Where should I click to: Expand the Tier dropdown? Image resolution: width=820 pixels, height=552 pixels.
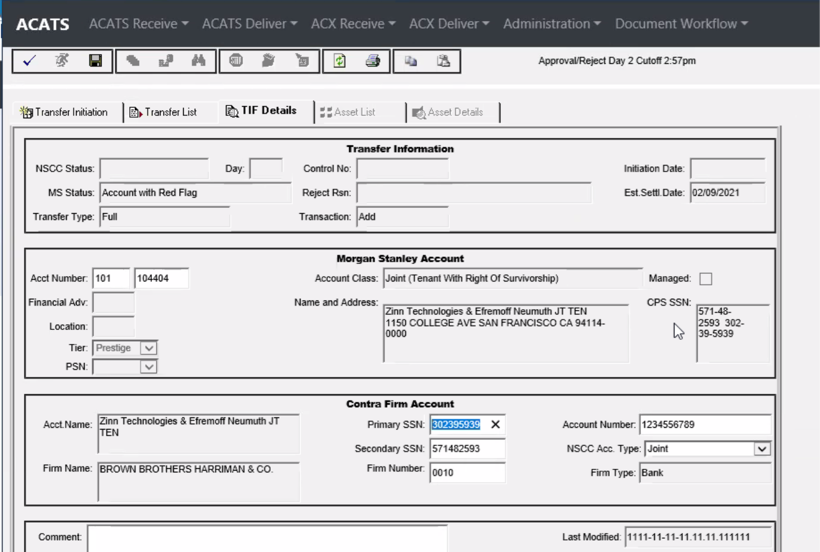148,348
